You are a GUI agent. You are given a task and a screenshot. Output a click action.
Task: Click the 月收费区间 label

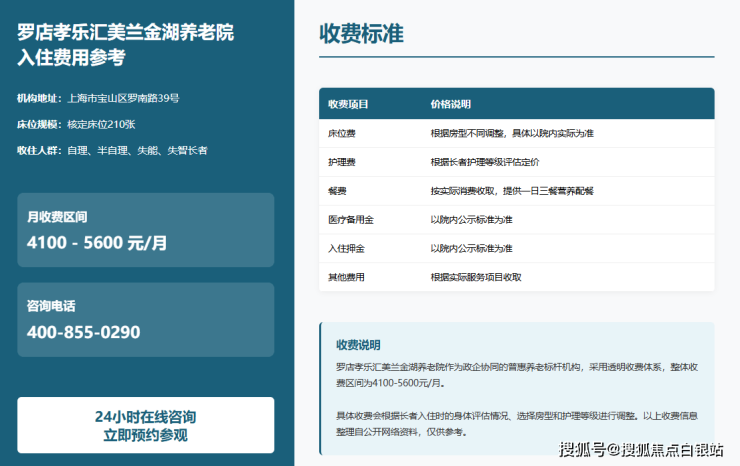(x=57, y=217)
